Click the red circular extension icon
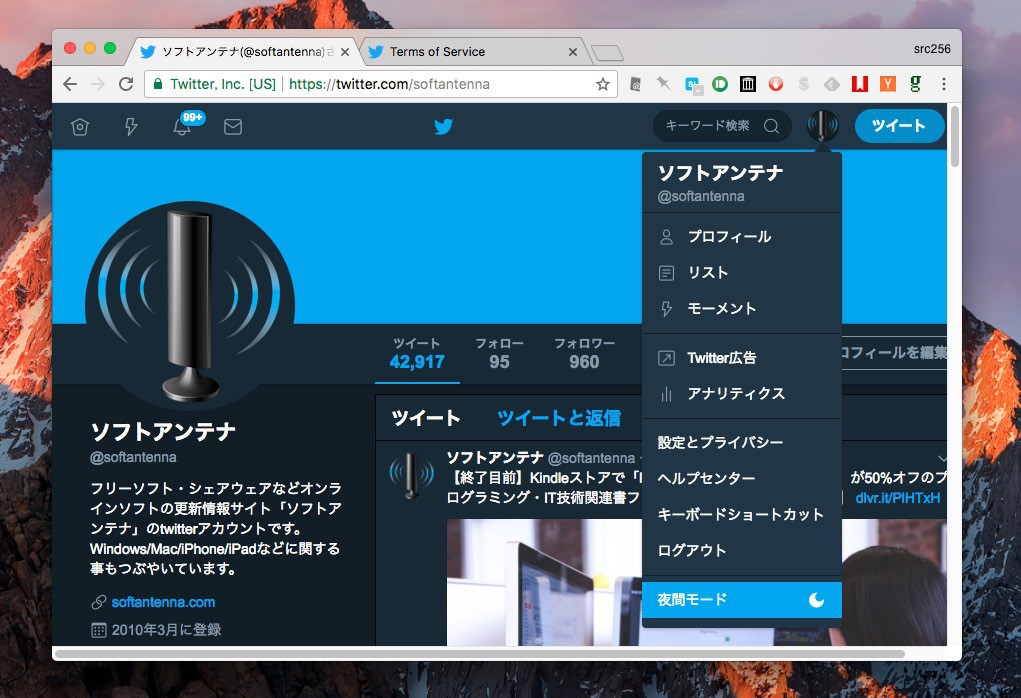 (776, 84)
